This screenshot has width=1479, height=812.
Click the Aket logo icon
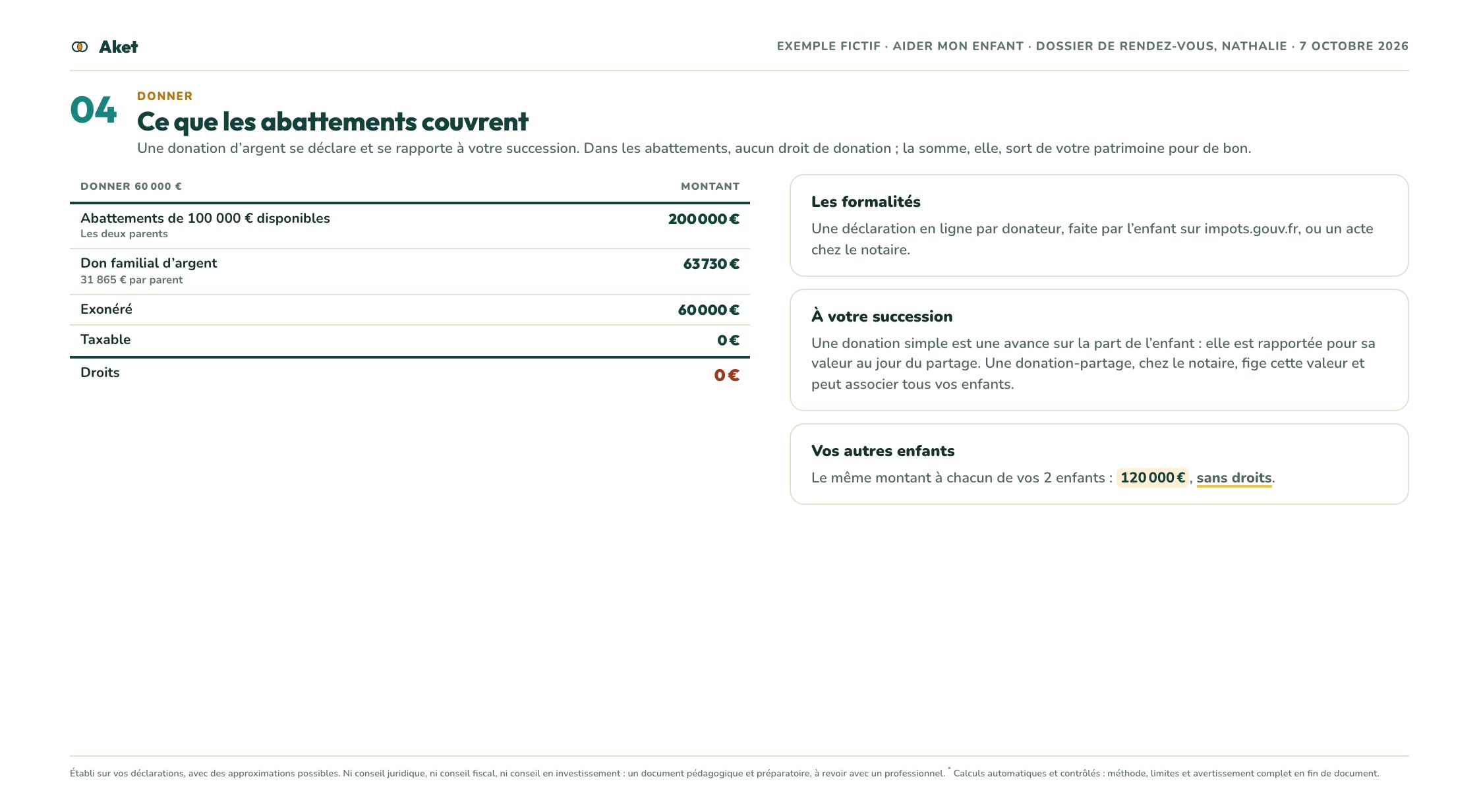pyautogui.click(x=80, y=47)
